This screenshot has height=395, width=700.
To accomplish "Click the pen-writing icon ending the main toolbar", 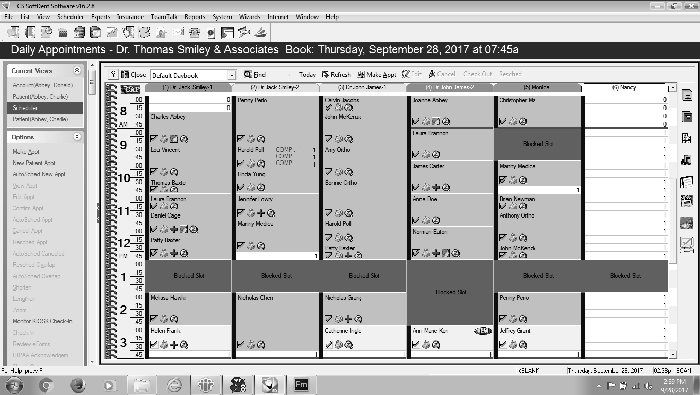I will pos(260,32).
